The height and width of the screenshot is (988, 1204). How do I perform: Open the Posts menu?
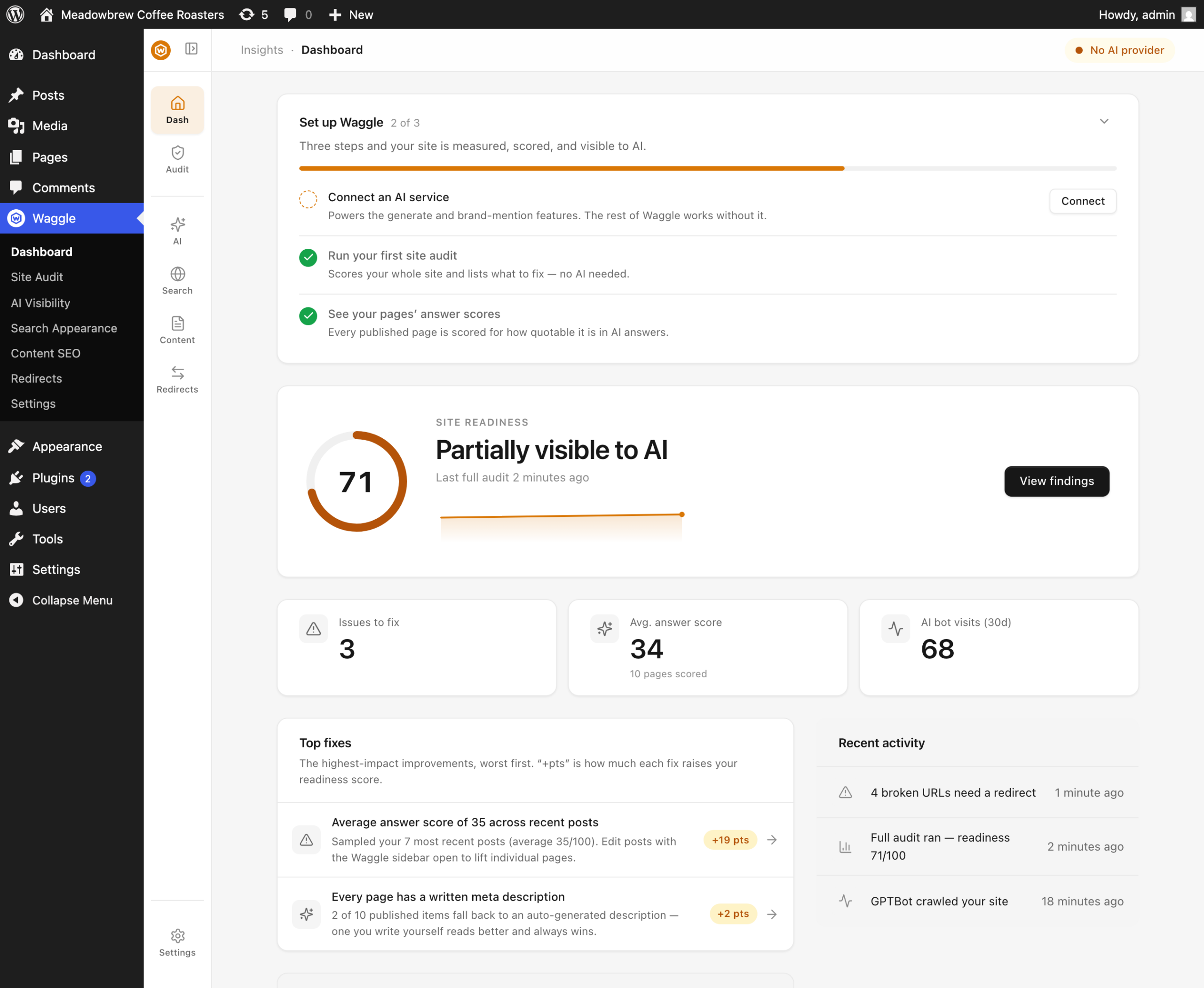click(x=72, y=95)
